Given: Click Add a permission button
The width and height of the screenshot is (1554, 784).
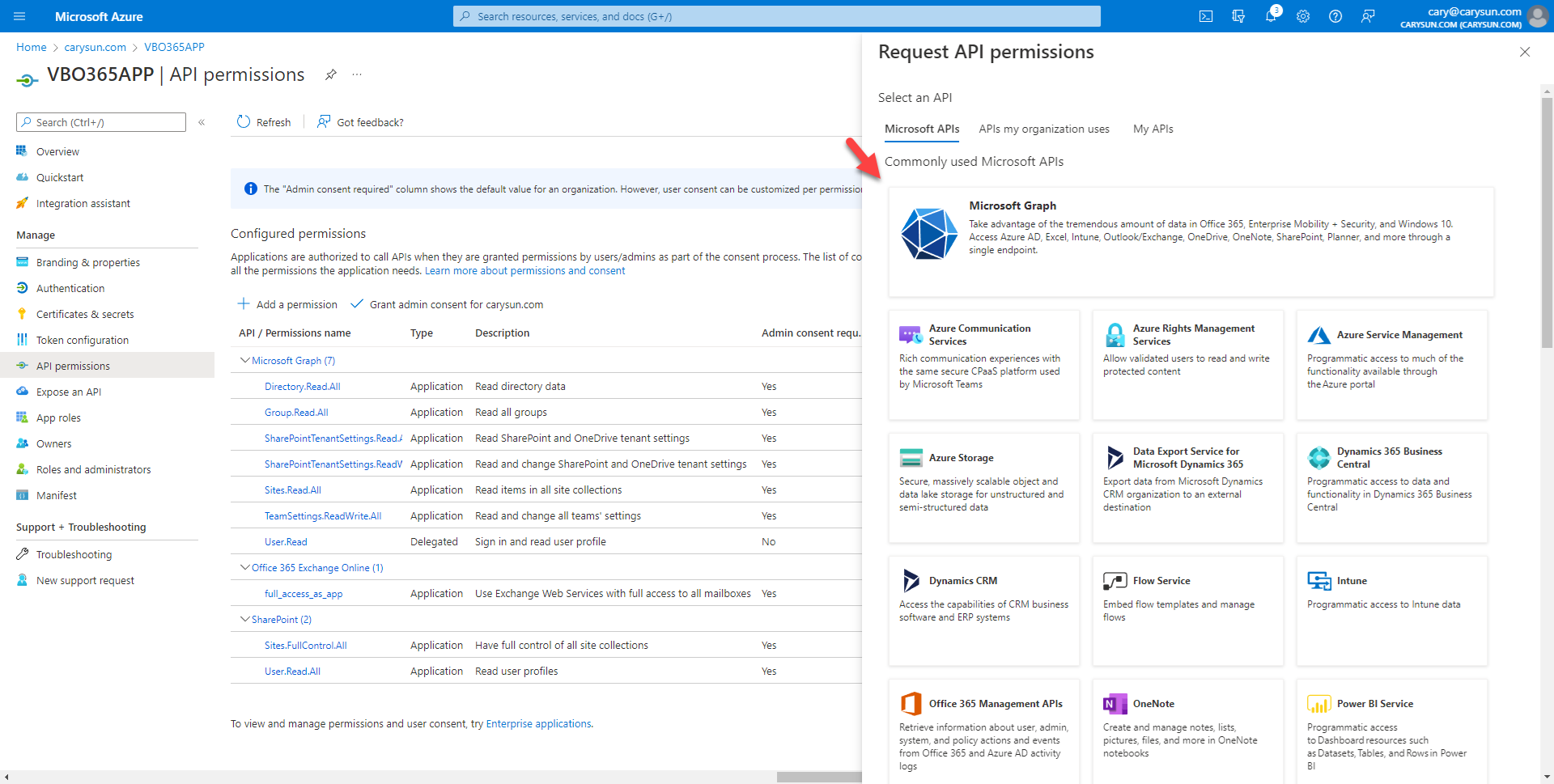Looking at the screenshot, I should pyautogui.click(x=287, y=304).
